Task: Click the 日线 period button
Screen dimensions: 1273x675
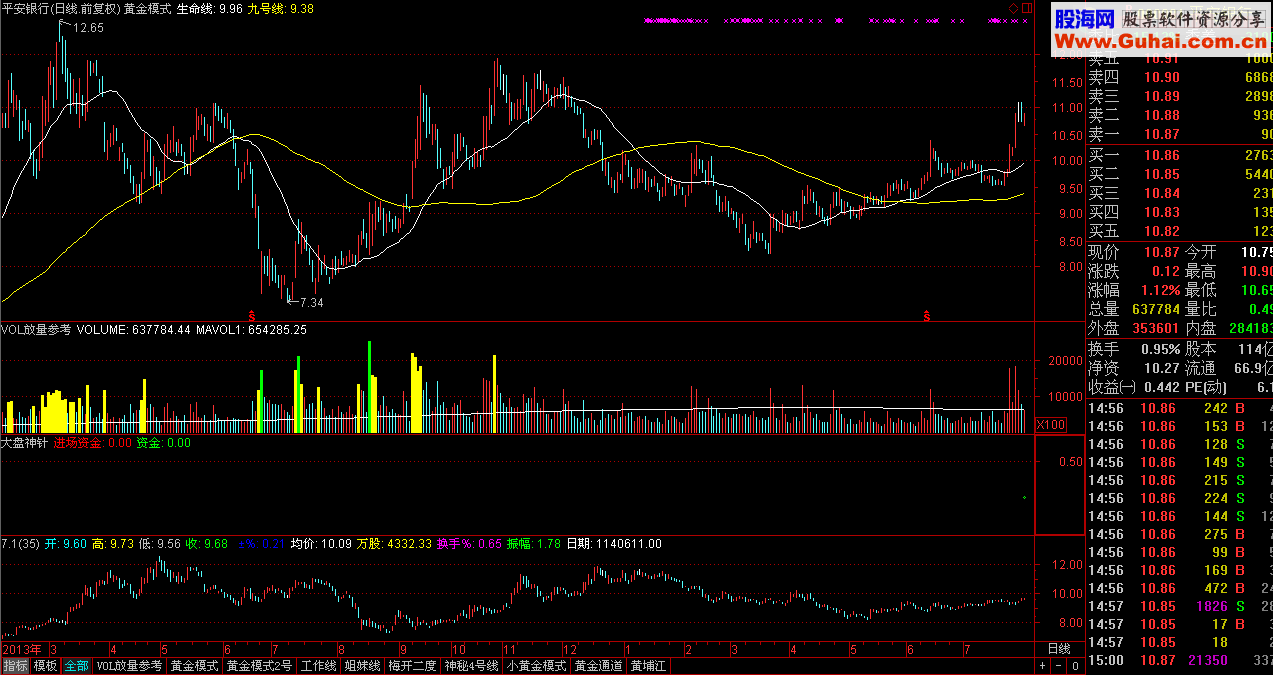Action: (x=1058, y=649)
